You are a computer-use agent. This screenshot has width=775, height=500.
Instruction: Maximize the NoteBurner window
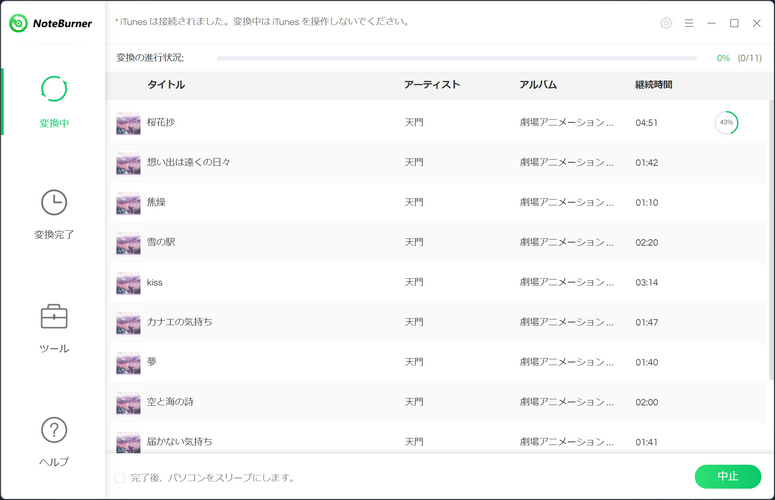tap(734, 23)
